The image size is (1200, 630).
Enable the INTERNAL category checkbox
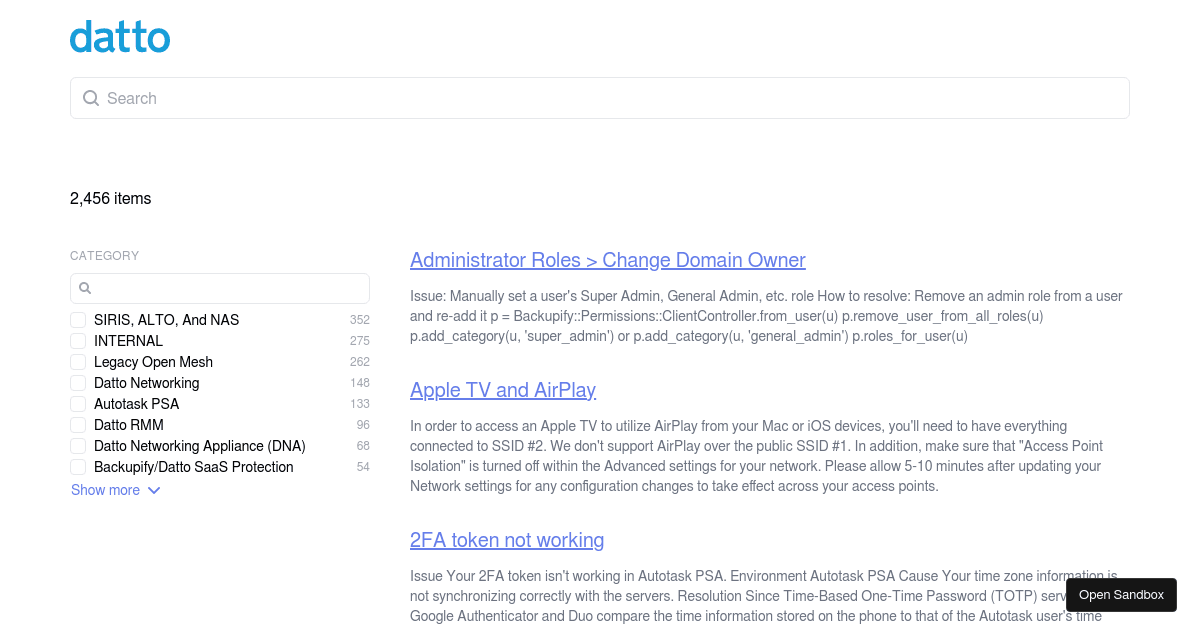click(78, 341)
